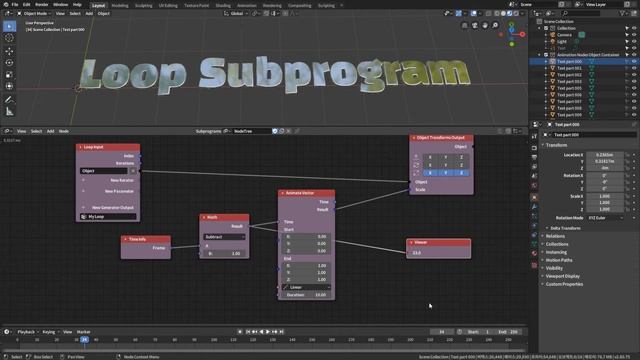640x360 pixels.
Task: Click the timeline editor type icon
Action: point(7,332)
